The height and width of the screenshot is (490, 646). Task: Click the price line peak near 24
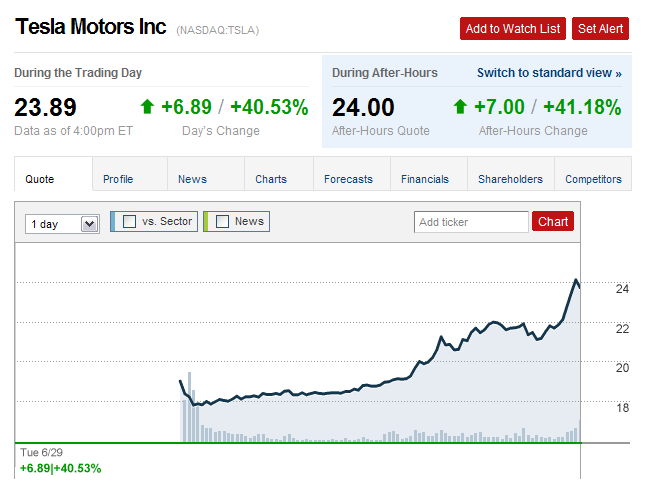coord(576,280)
